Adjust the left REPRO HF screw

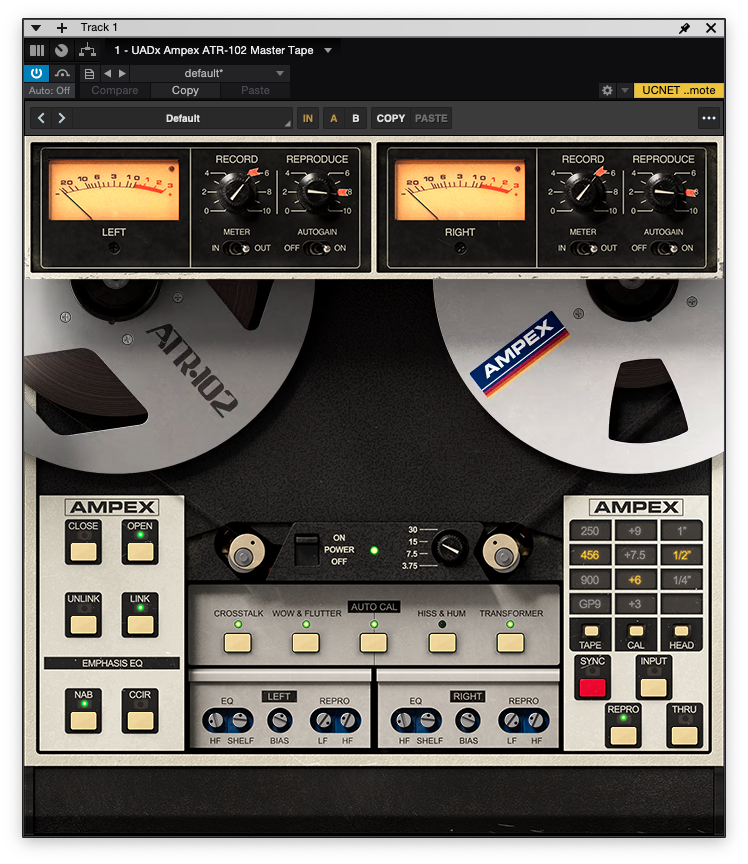pos(347,720)
